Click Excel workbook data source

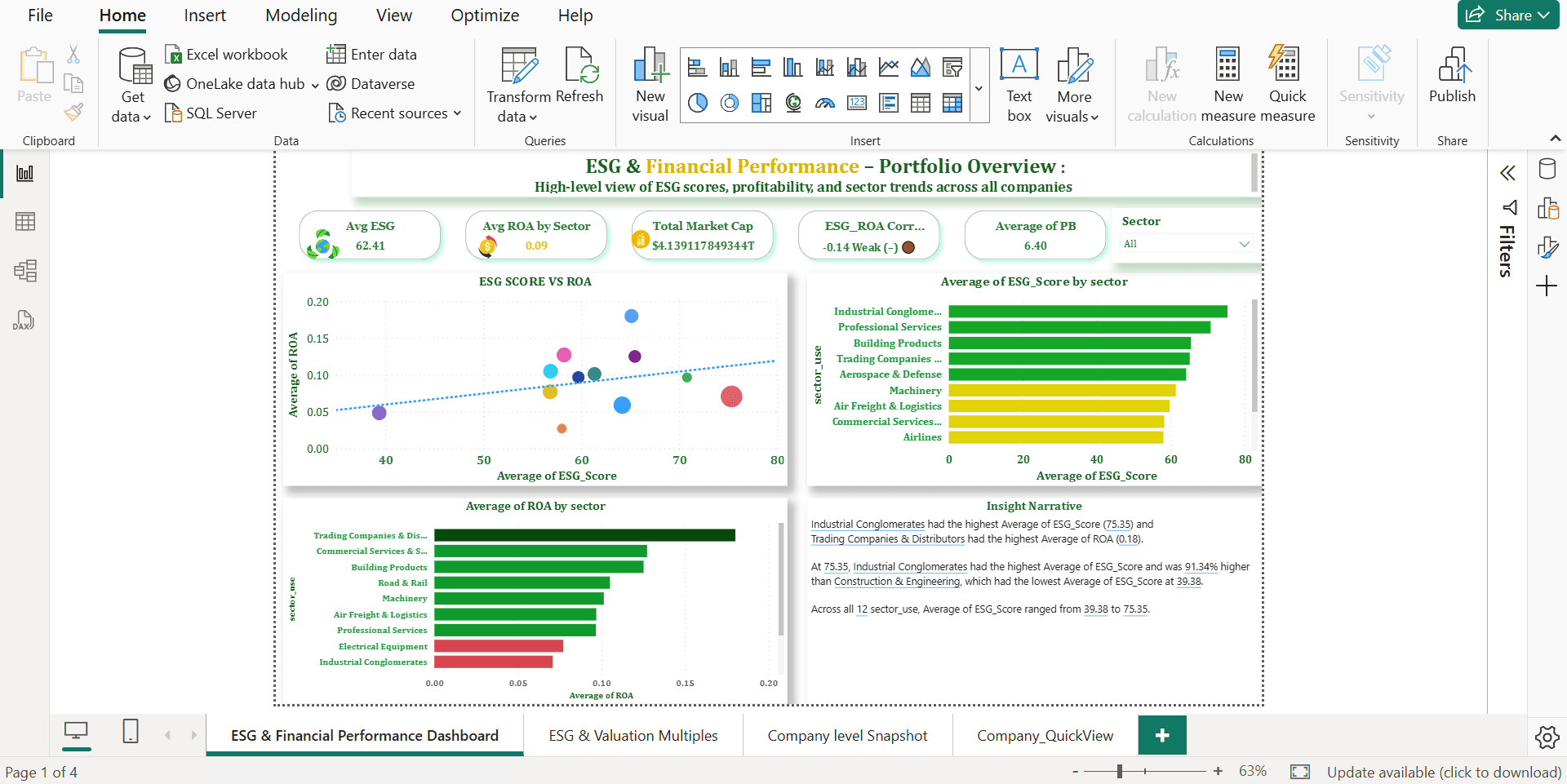(x=227, y=55)
